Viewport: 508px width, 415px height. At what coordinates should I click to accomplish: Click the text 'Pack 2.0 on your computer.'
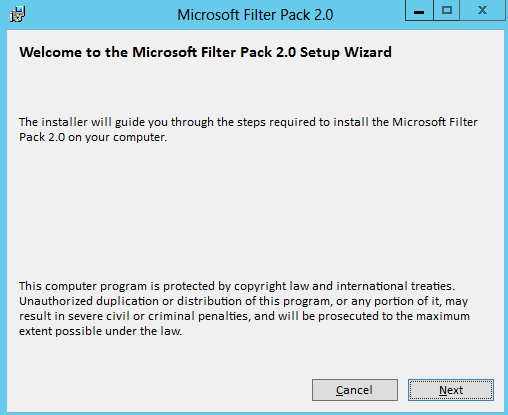click(93, 137)
